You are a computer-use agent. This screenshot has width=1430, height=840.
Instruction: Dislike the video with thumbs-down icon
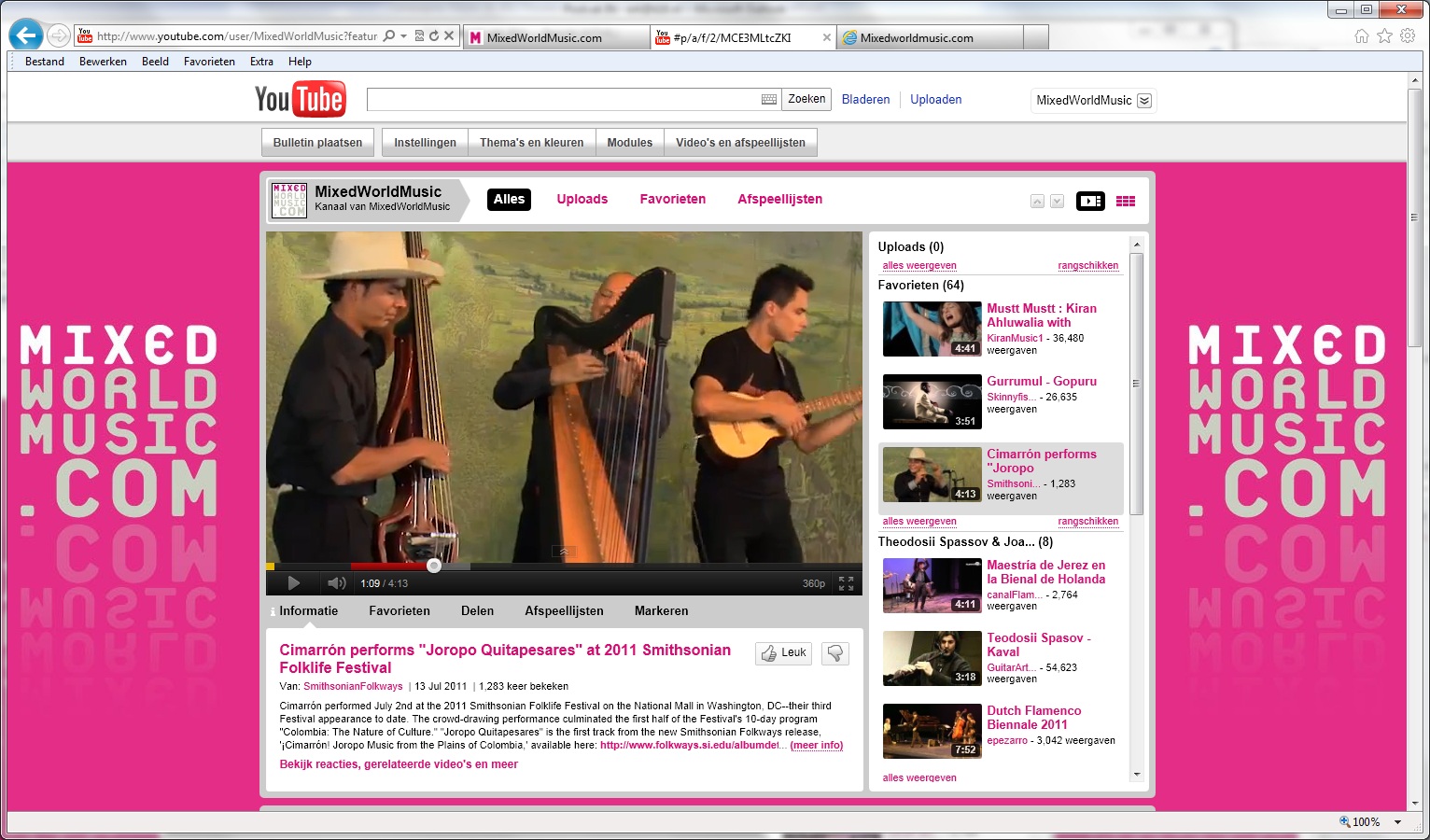[835, 653]
